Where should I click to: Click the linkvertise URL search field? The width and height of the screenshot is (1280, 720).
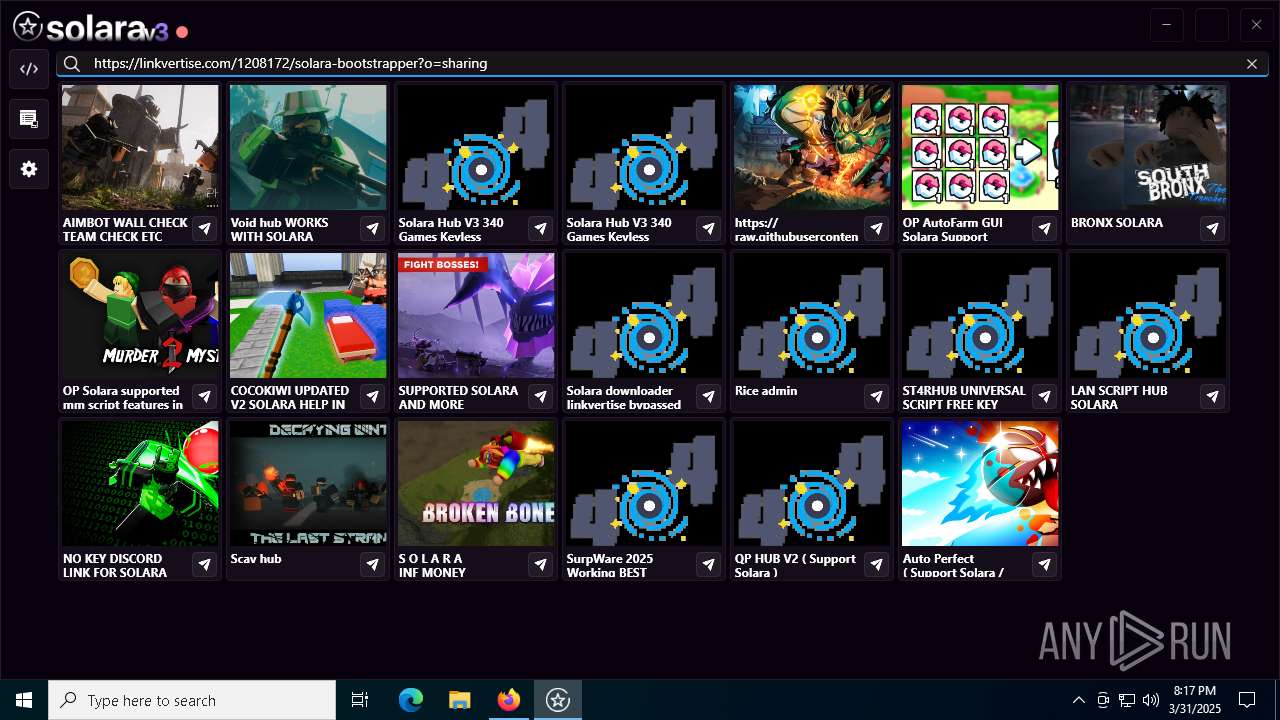click(x=662, y=64)
